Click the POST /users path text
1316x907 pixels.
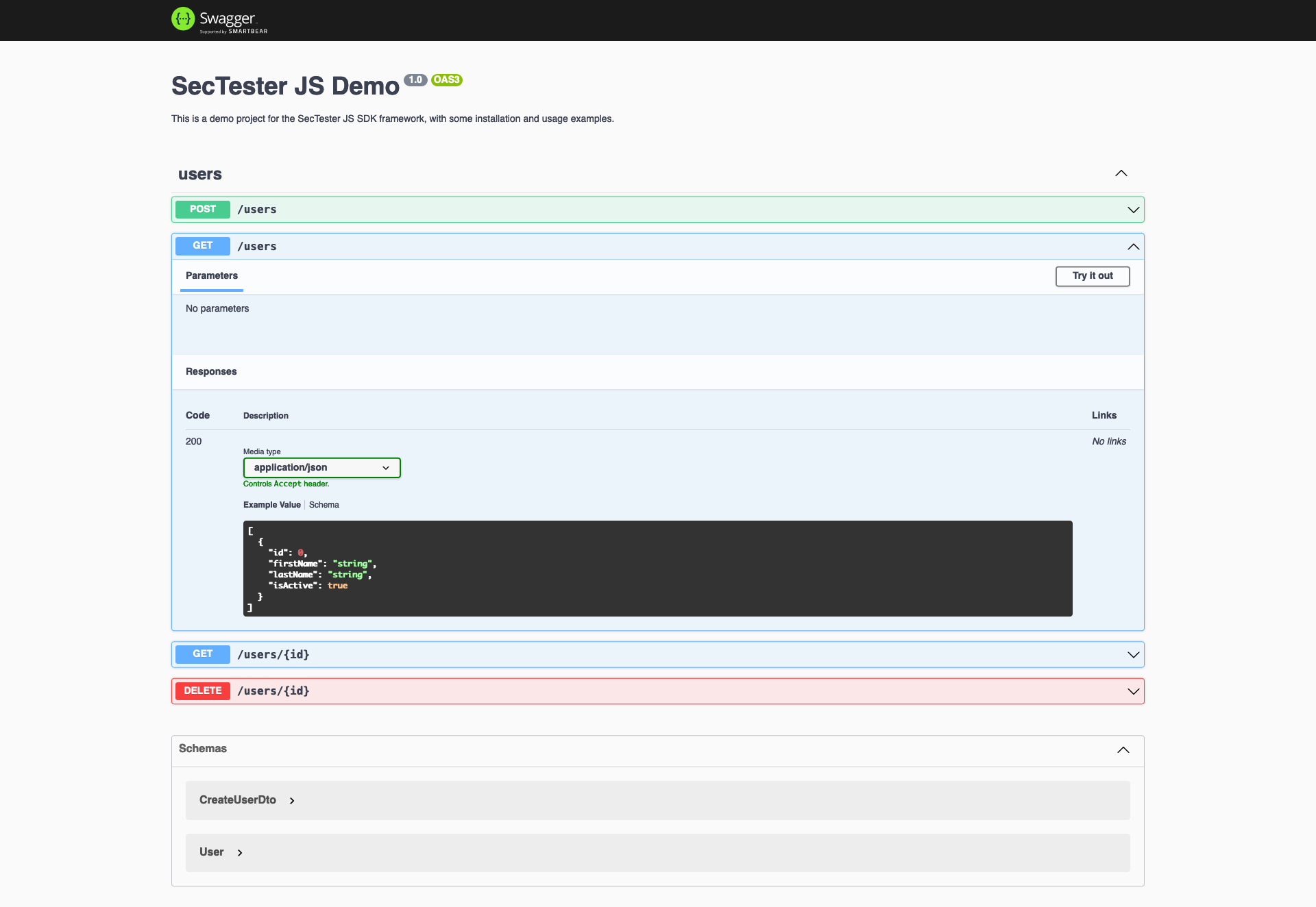click(257, 210)
